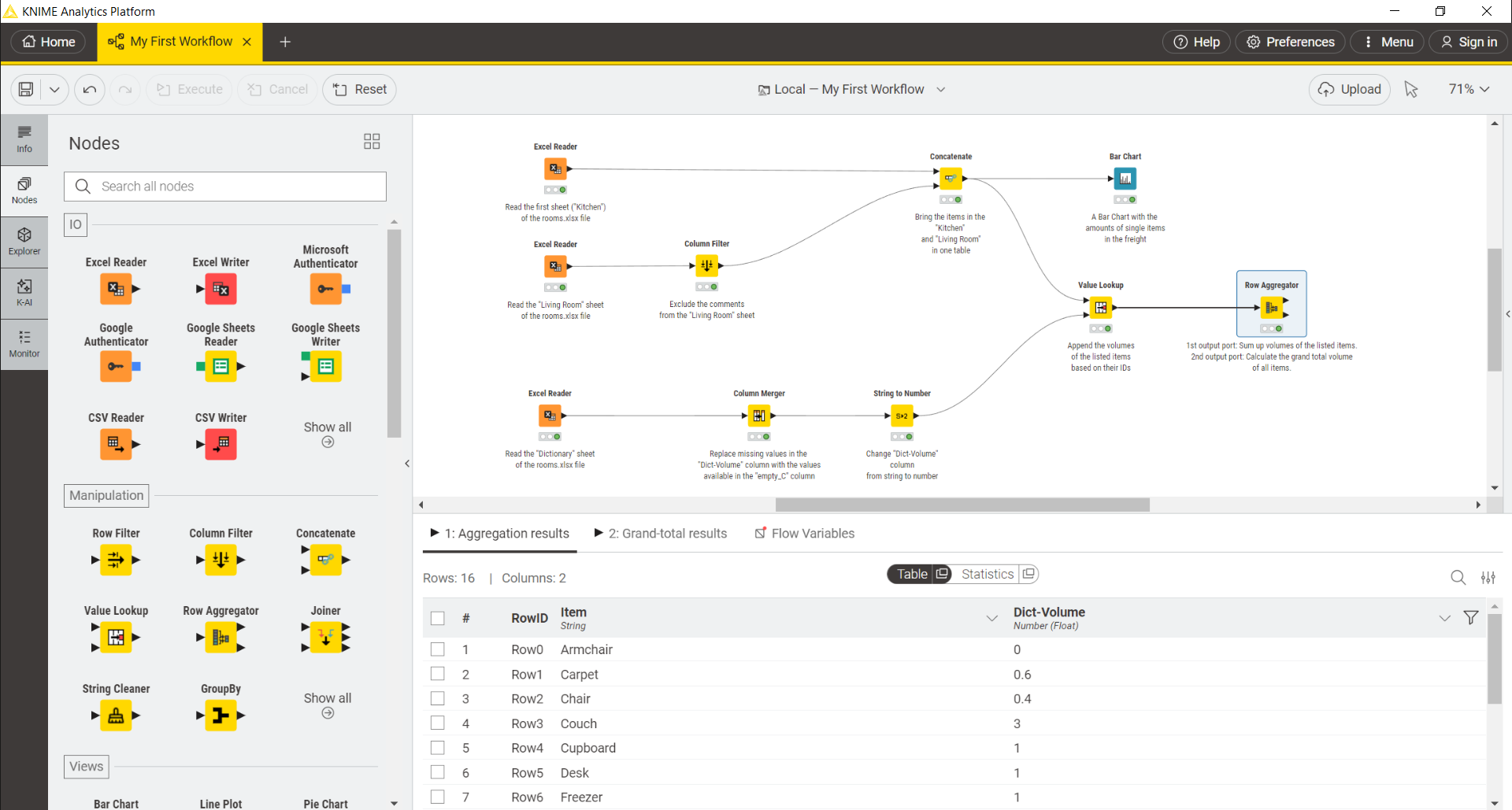Open Preferences
The image size is (1512, 810).
pos(1290,42)
